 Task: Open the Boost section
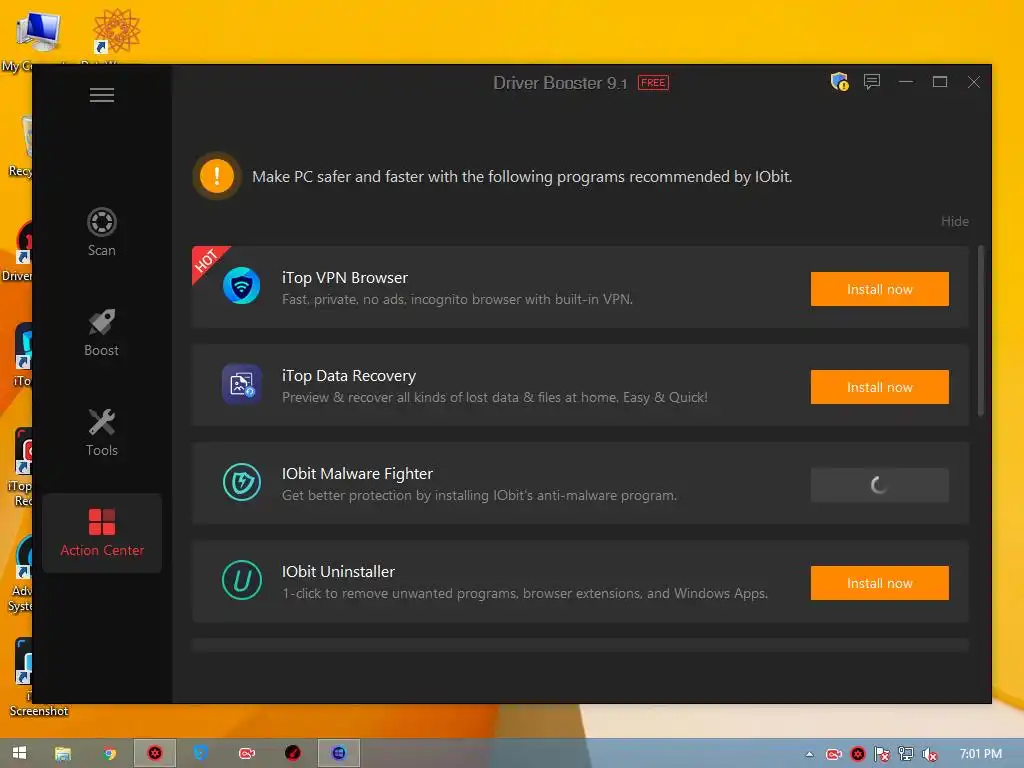tap(102, 332)
